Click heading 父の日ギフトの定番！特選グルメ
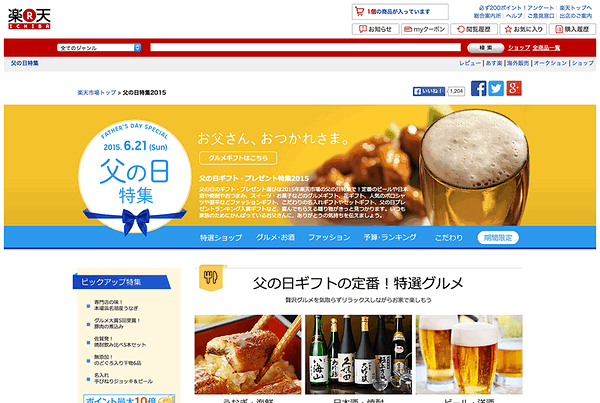600x403 pixels. pyautogui.click(x=358, y=284)
